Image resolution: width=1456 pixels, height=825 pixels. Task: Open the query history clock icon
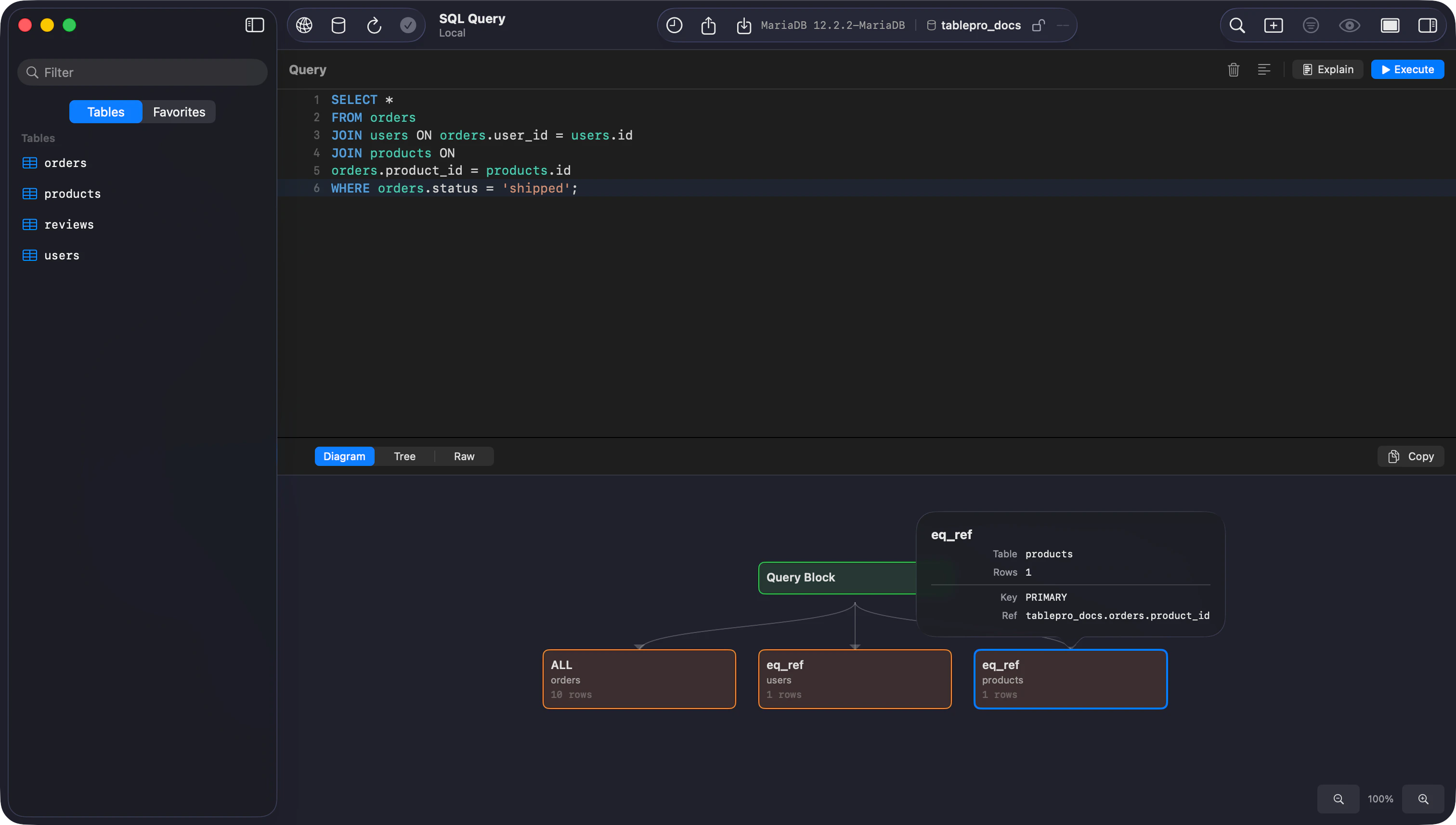(x=674, y=26)
